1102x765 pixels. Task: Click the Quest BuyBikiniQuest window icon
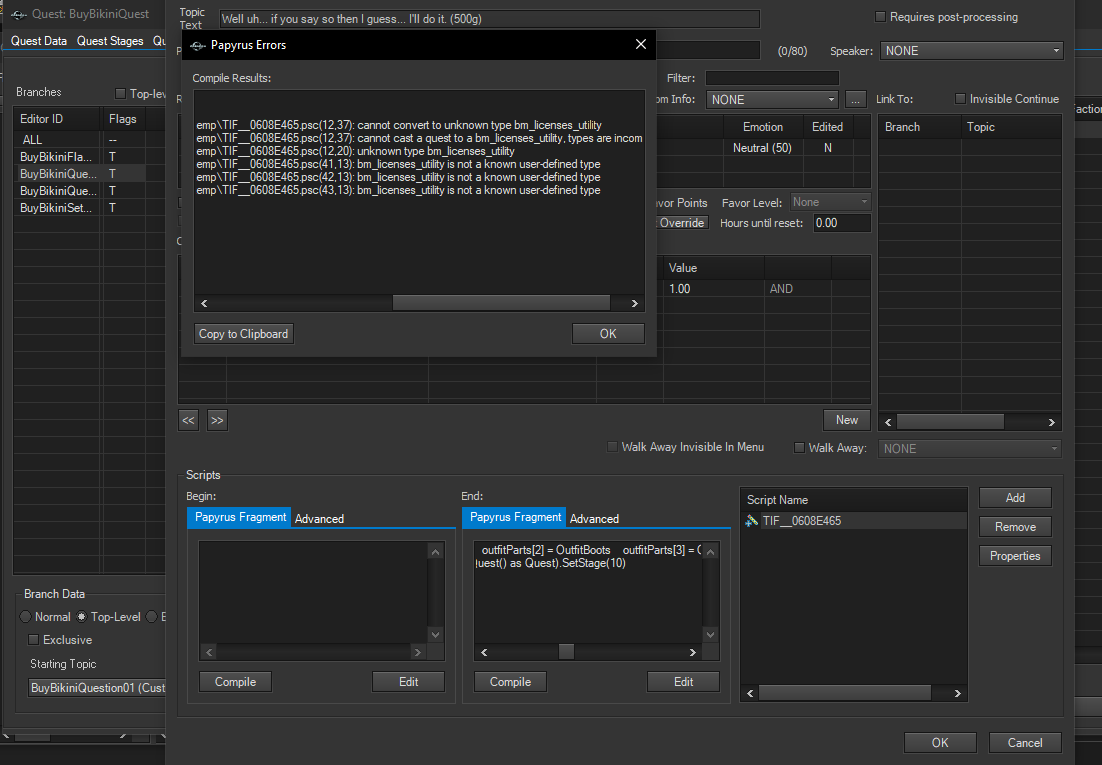(19, 14)
